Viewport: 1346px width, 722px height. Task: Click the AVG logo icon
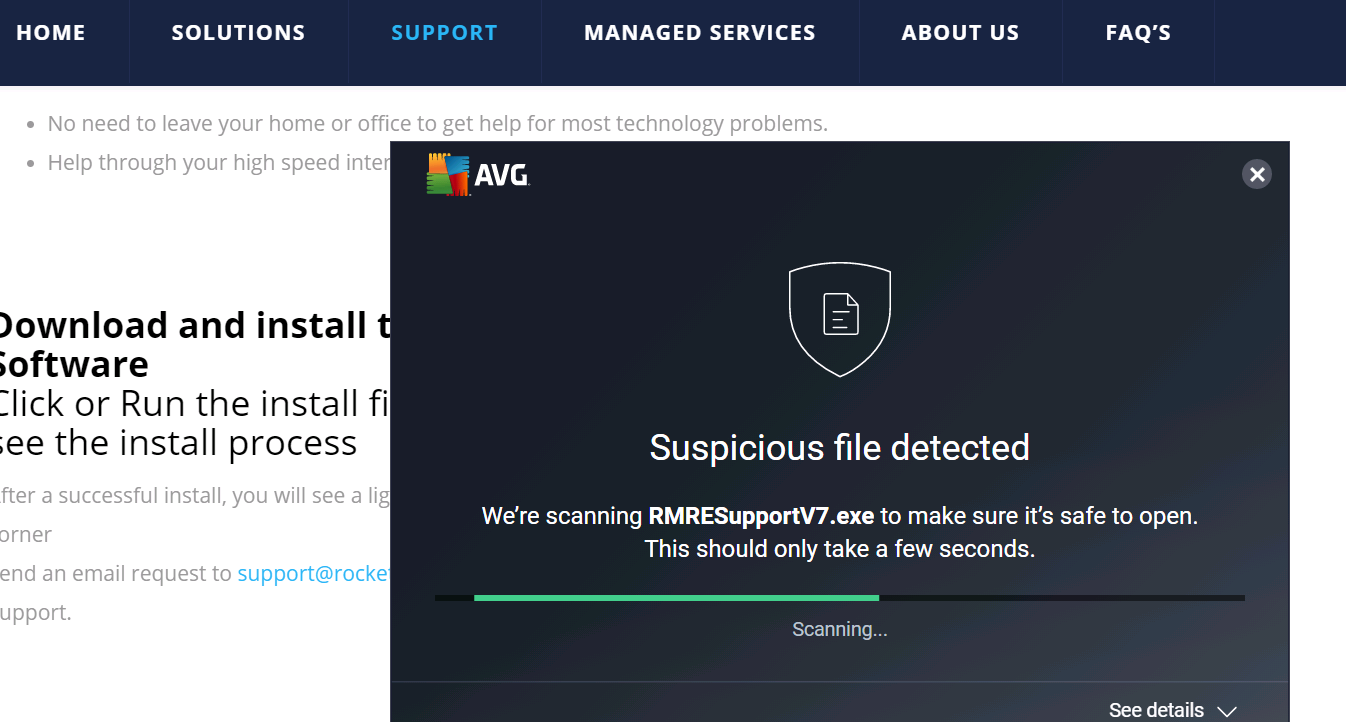click(448, 175)
